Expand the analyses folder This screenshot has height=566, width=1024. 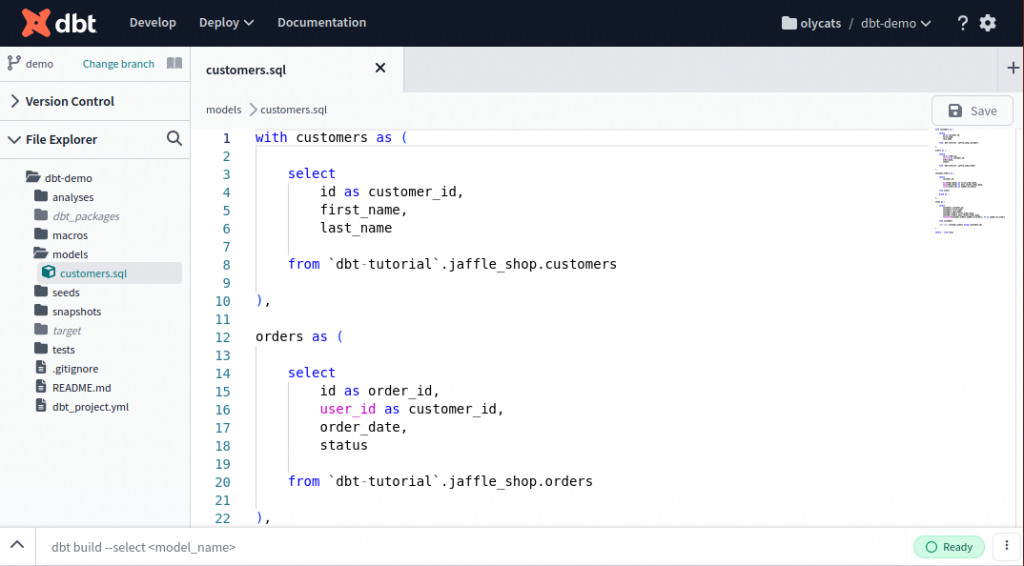72,197
